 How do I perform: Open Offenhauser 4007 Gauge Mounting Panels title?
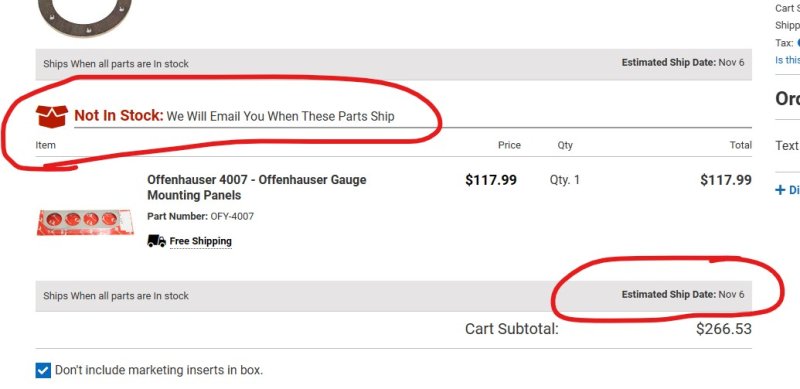click(x=257, y=187)
